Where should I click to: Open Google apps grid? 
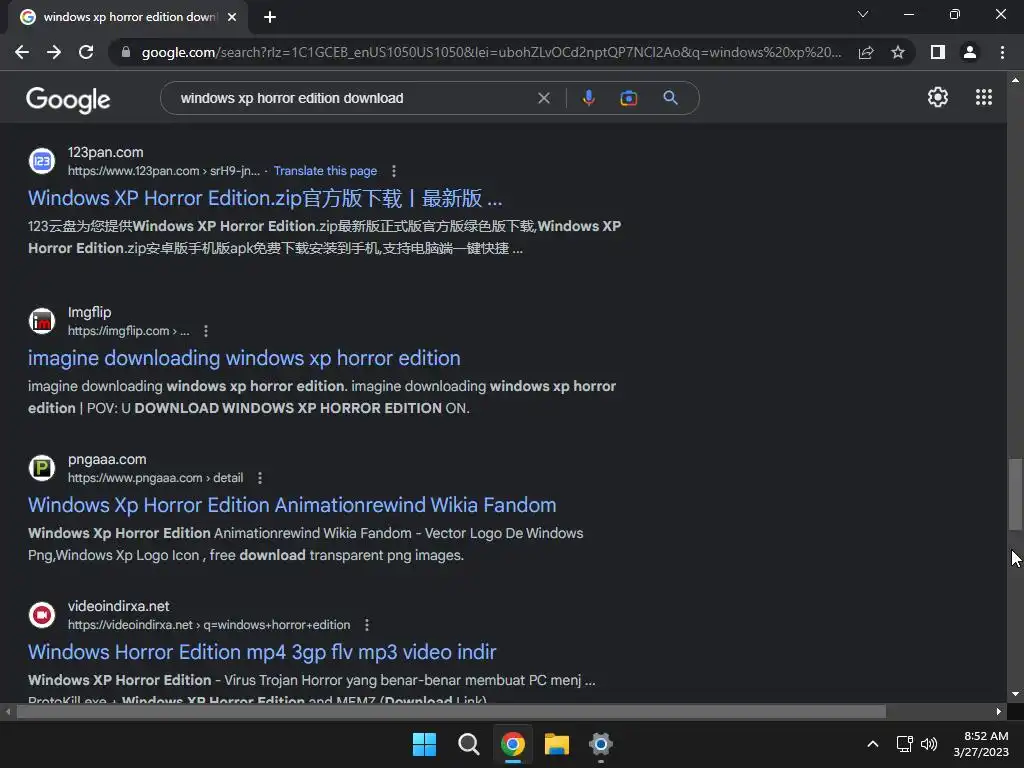pos(984,97)
